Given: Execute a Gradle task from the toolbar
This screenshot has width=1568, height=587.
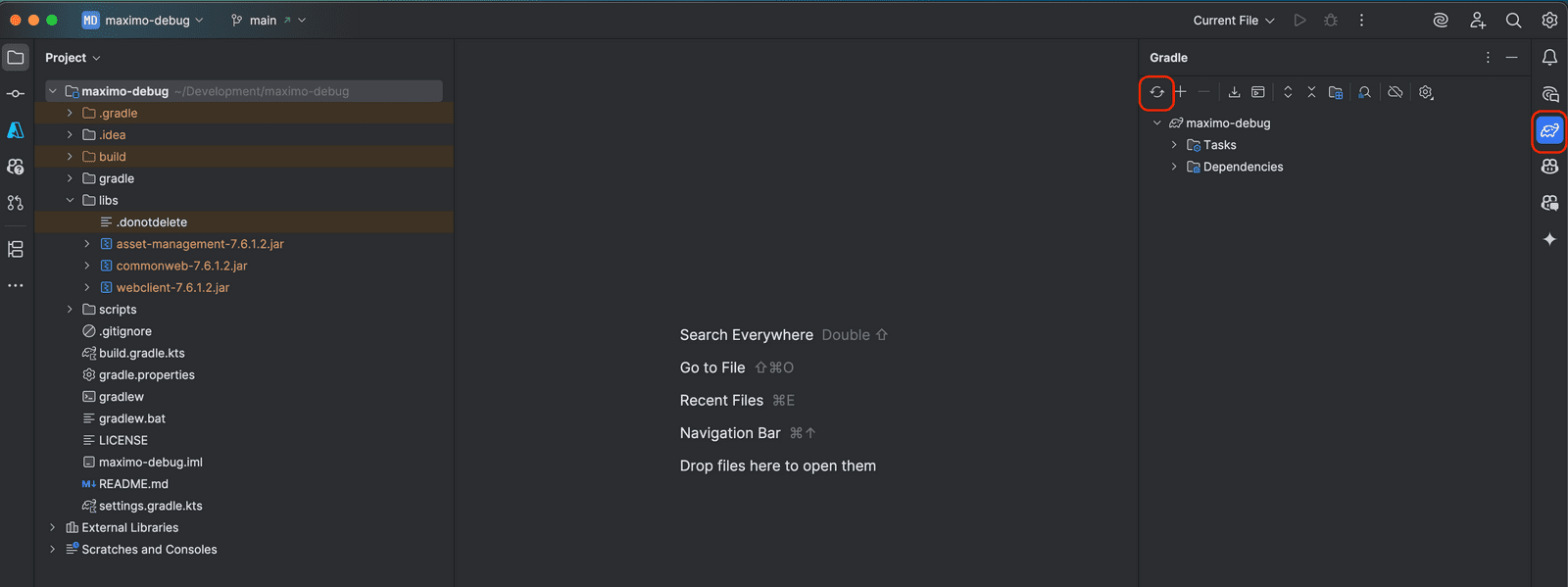Looking at the screenshot, I should [1257, 92].
